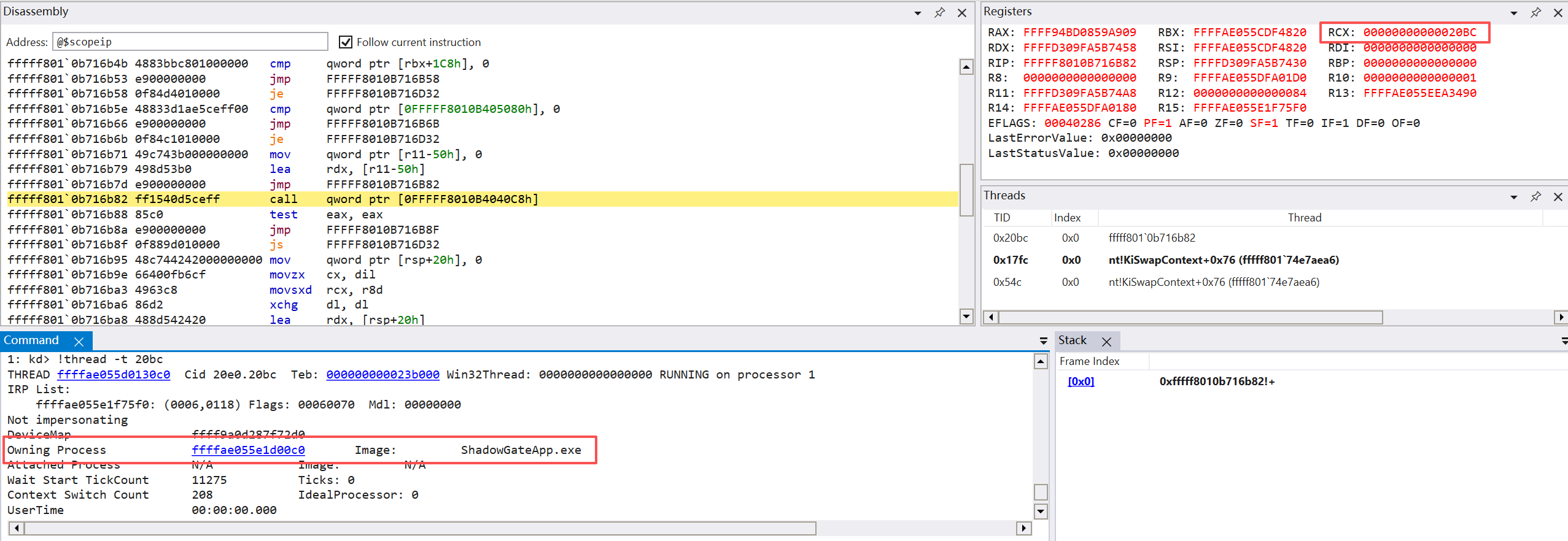The image size is (1568, 541).
Task: Click the Command window vertical scrollbar thumb
Action: pyautogui.click(x=1041, y=492)
